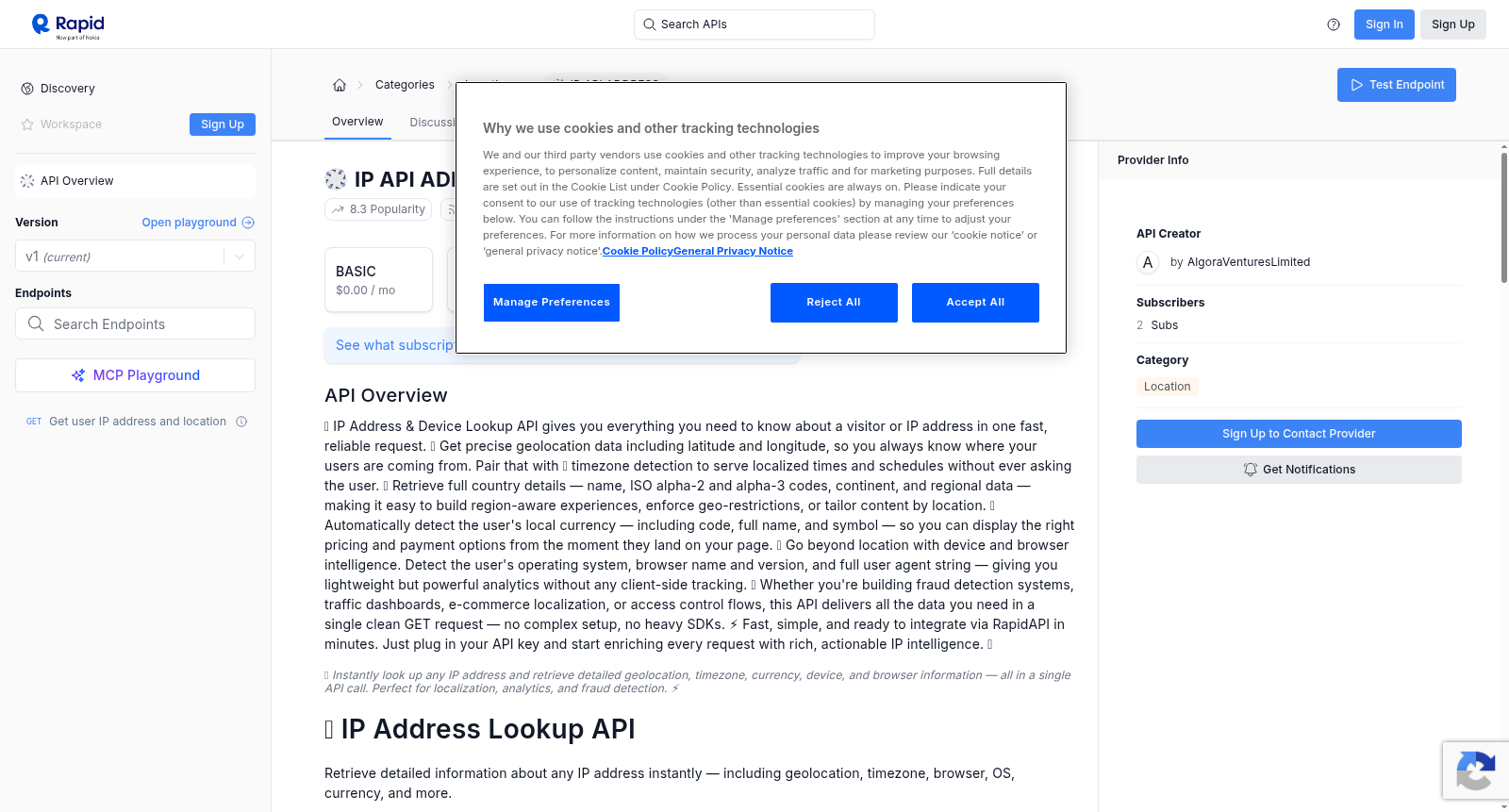
Task: Click Reject All cookies
Action: 834,303
